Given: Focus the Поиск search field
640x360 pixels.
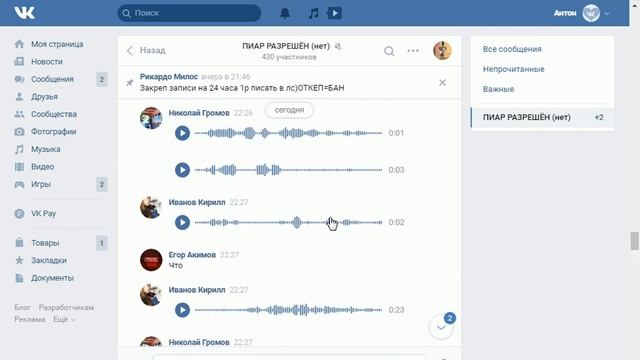Looking at the screenshot, I should click(189, 13).
